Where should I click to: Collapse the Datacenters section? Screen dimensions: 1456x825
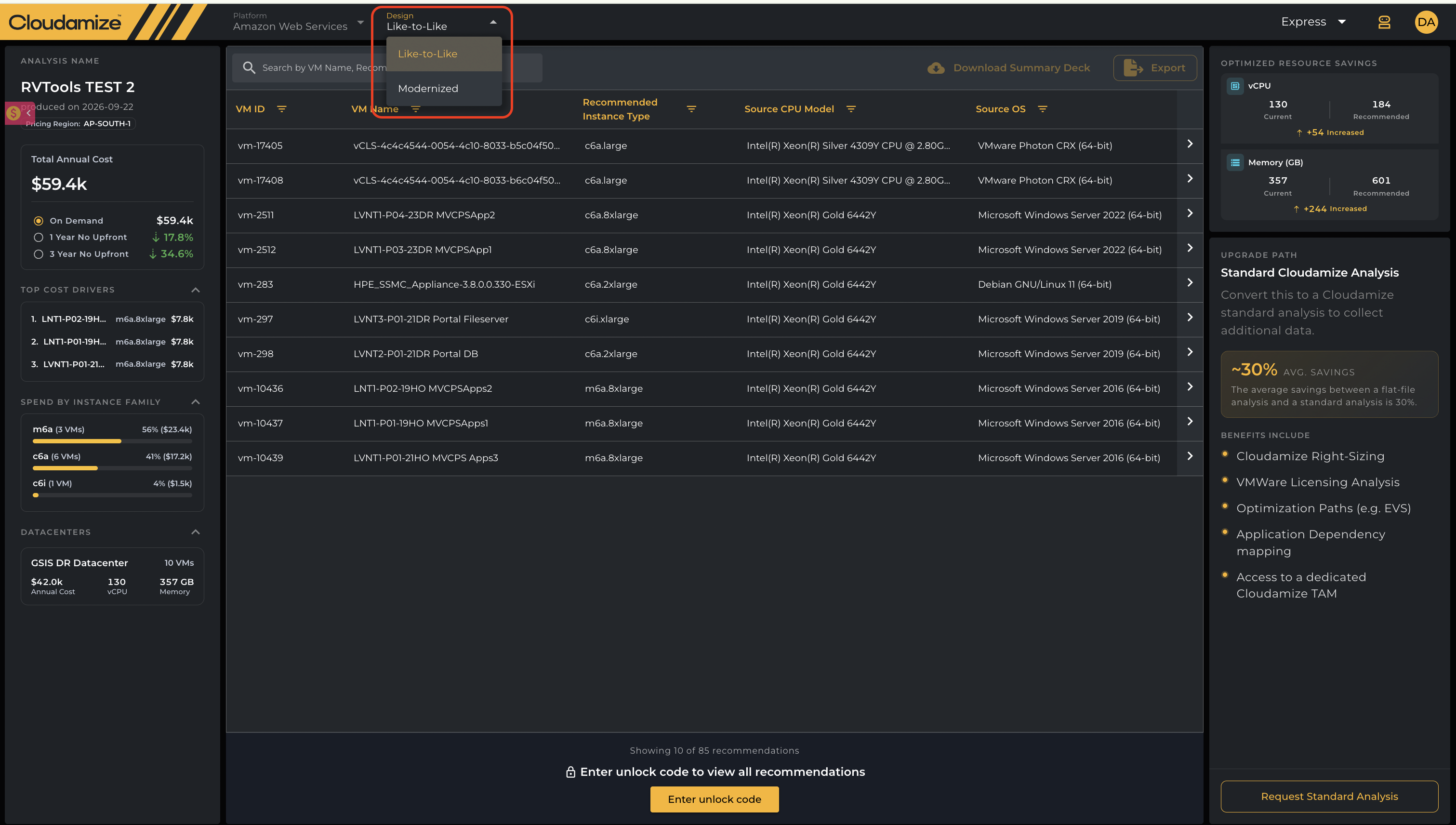[196, 532]
